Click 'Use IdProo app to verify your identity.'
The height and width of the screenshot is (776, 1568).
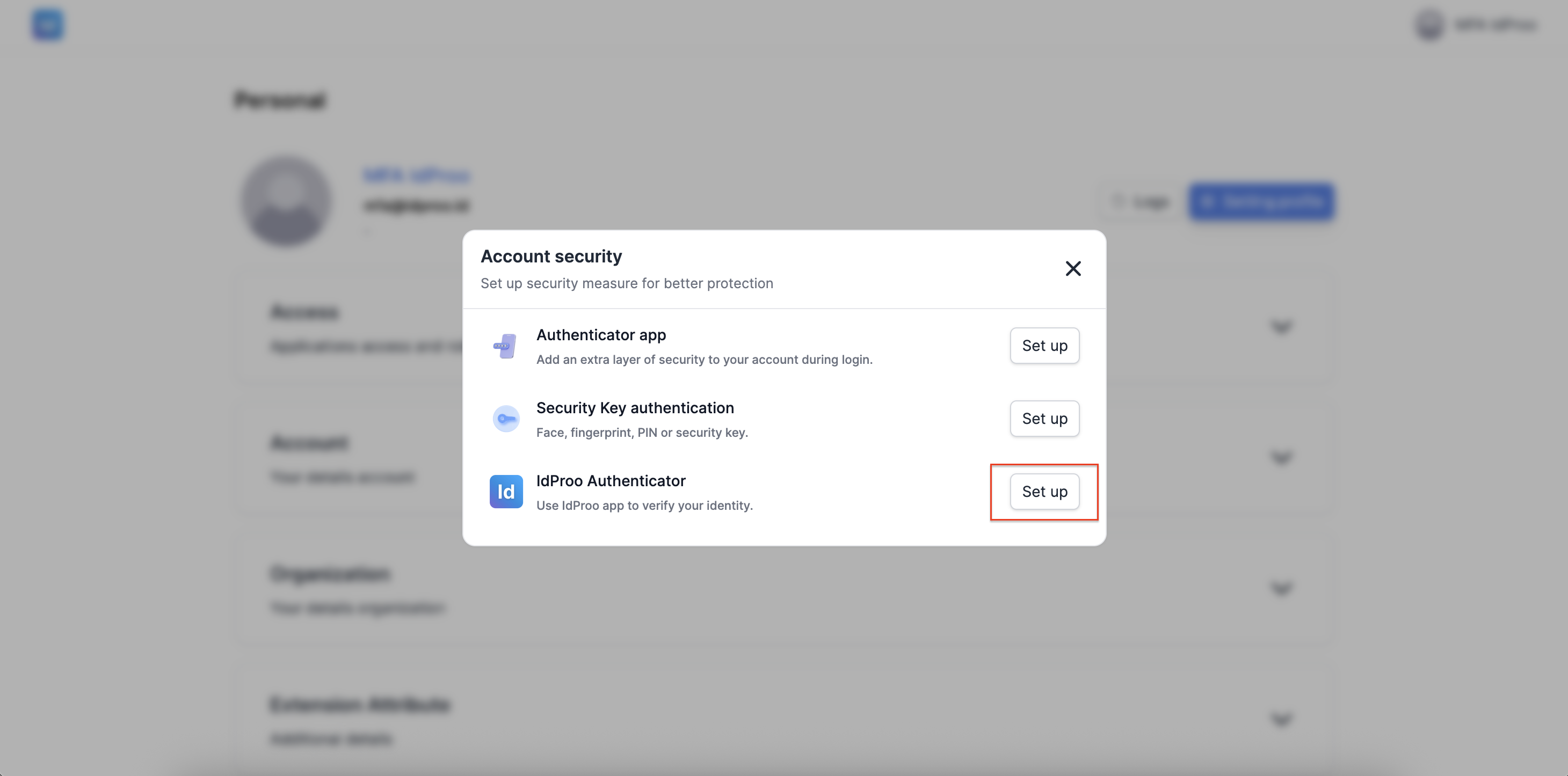(x=644, y=506)
